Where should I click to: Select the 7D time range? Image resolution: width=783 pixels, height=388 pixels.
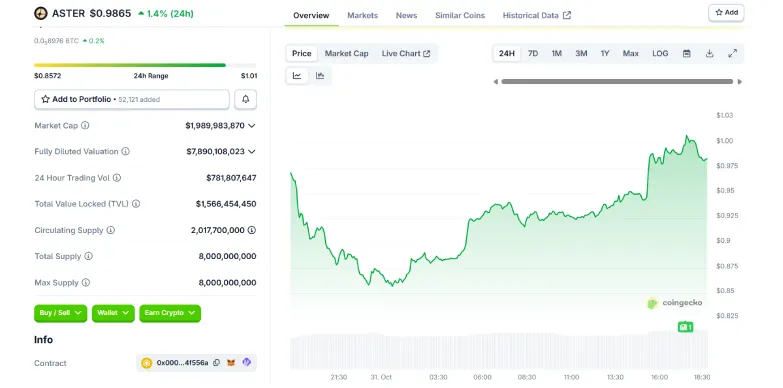[533, 53]
